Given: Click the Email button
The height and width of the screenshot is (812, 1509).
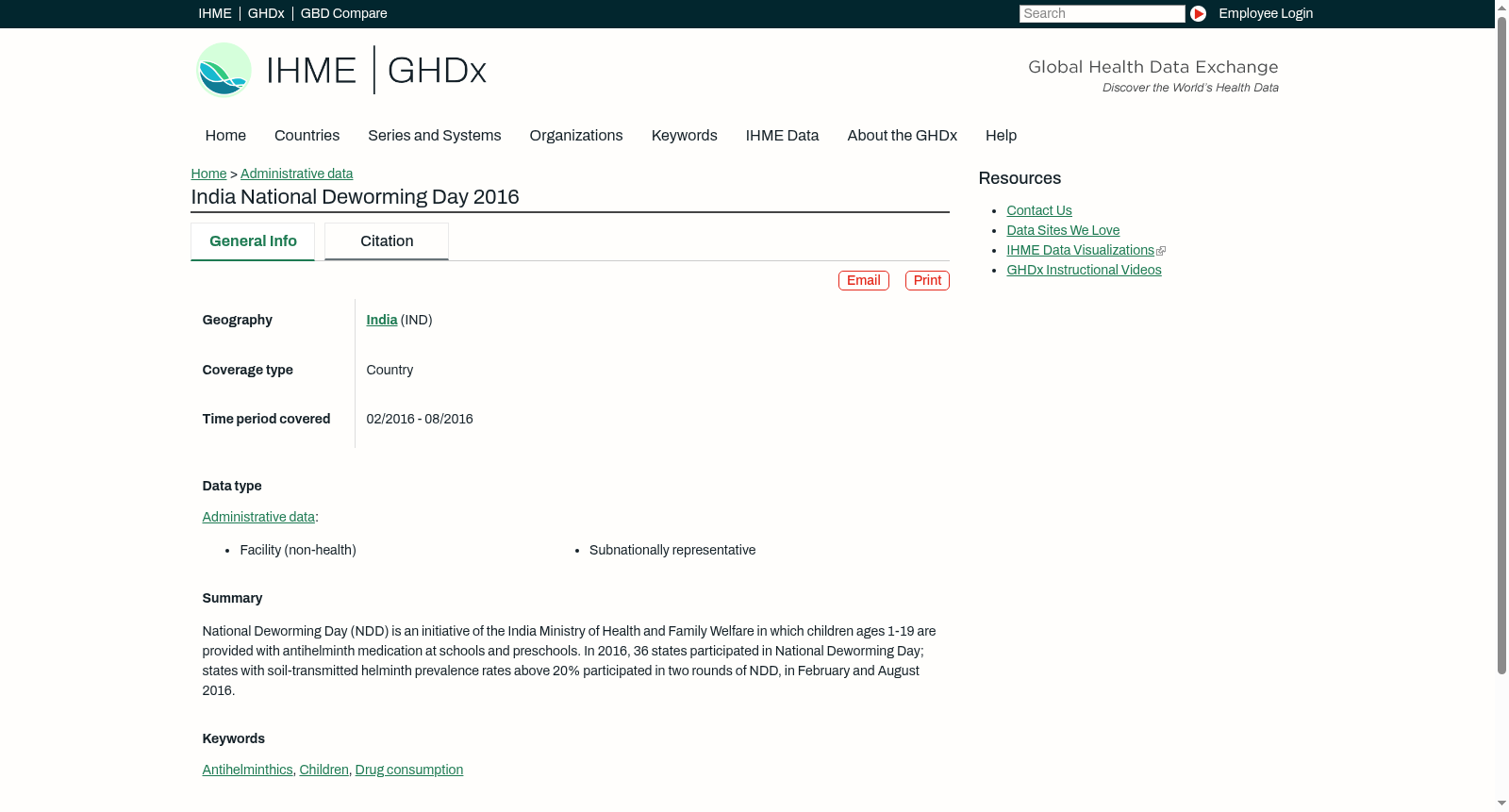Looking at the screenshot, I should point(864,281).
